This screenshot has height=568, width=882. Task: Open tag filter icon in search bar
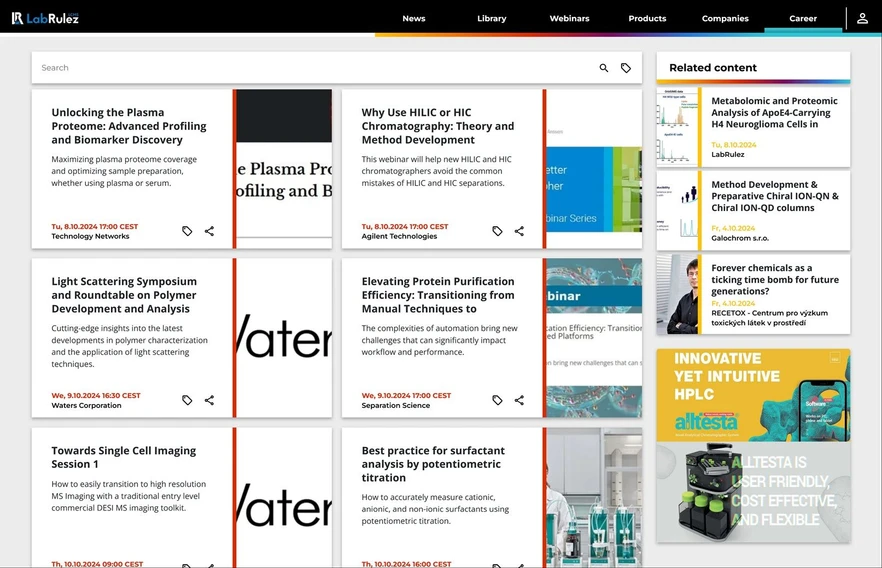pyautogui.click(x=626, y=68)
